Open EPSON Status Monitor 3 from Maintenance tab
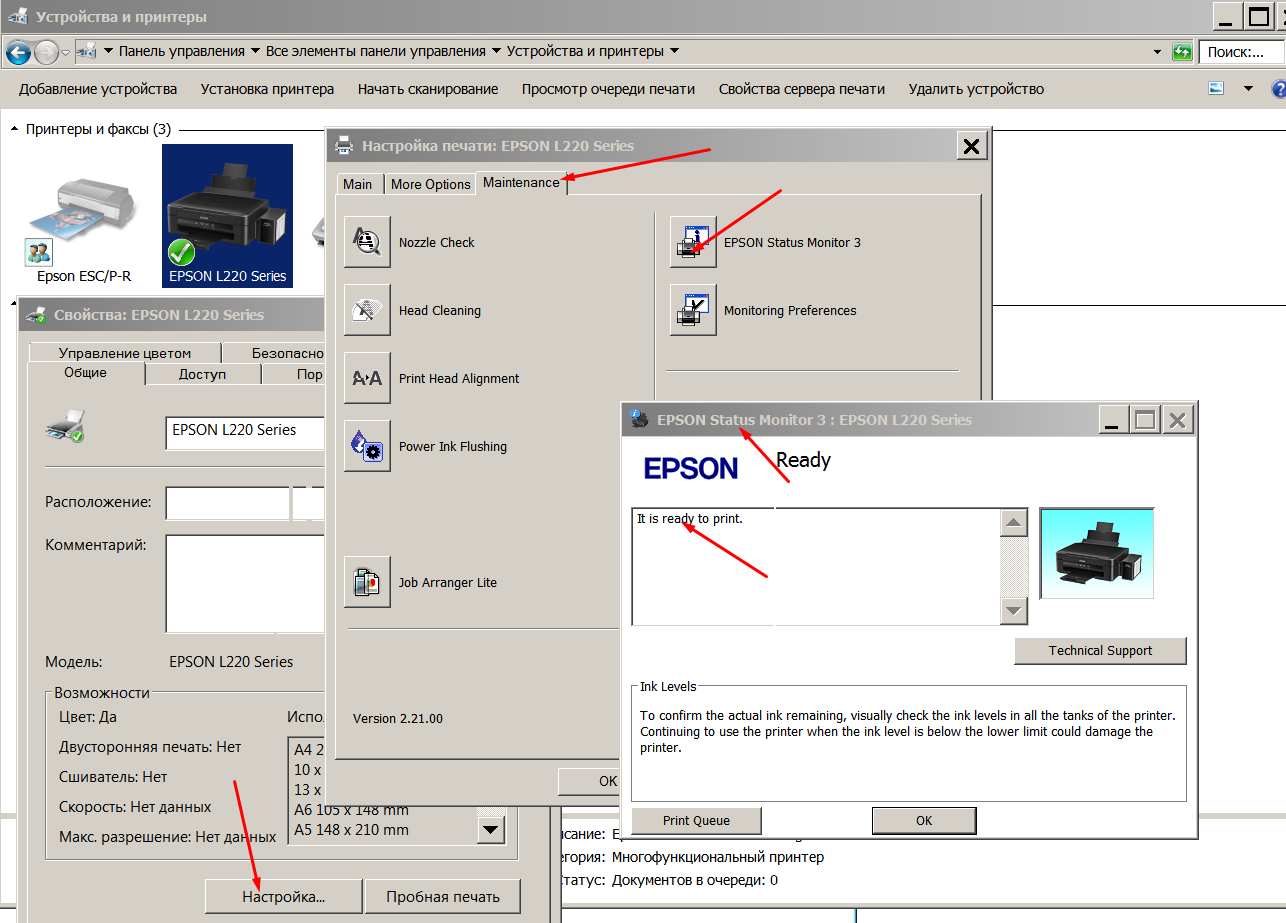This screenshot has height=923, width=1286. coord(693,243)
